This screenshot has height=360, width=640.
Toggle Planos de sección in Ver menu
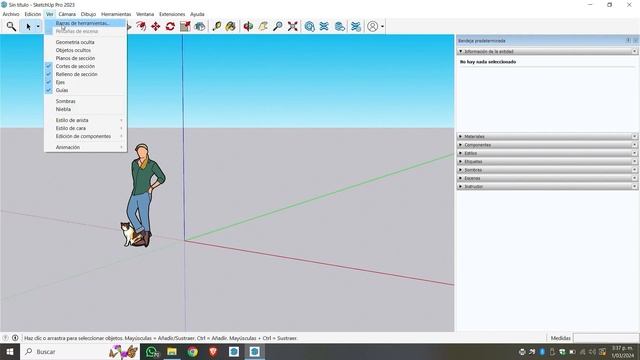click(85, 58)
